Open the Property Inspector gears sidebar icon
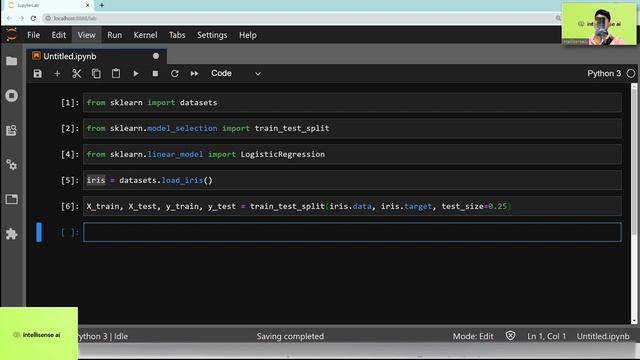Viewport: 640px width, 360px height. click(x=12, y=165)
